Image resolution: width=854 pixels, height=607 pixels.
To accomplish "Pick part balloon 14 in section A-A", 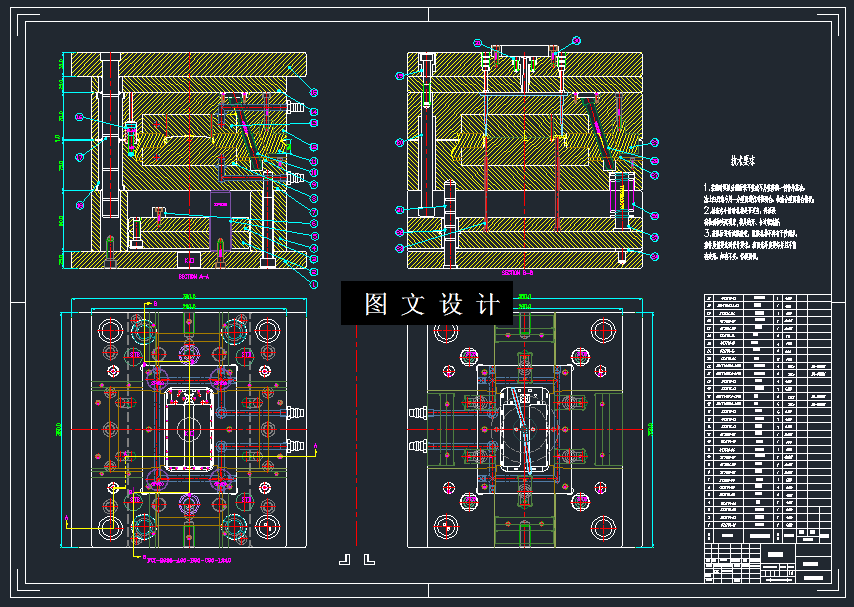I will pyautogui.click(x=314, y=112).
